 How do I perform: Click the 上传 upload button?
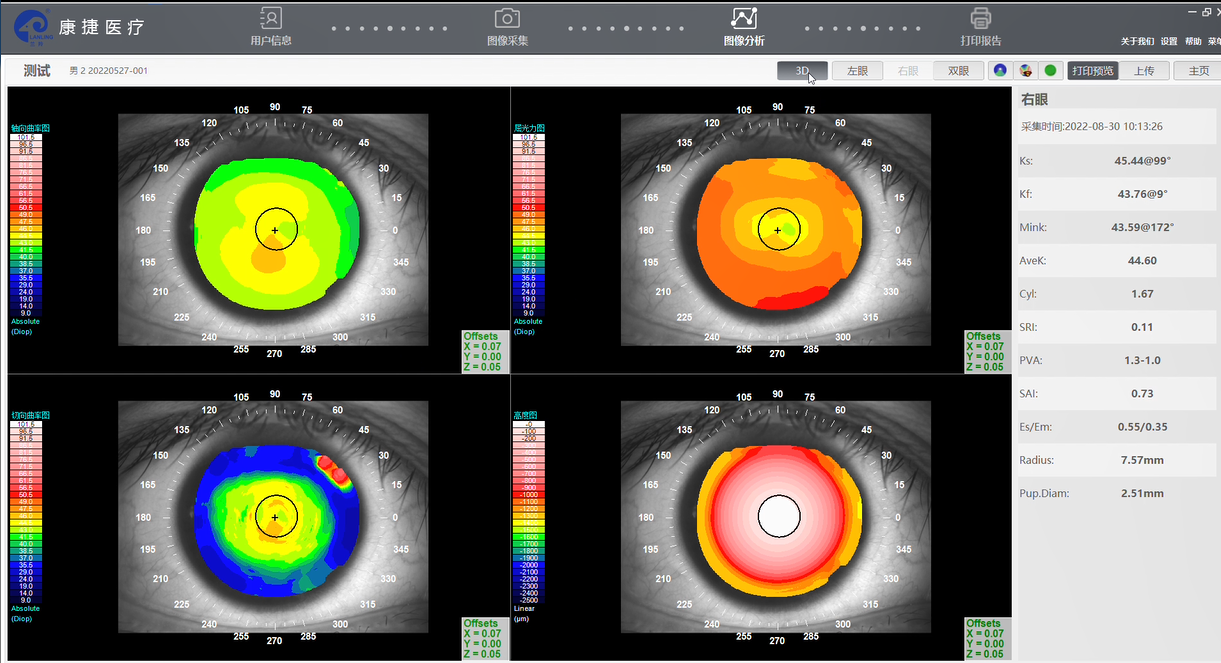click(1144, 71)
